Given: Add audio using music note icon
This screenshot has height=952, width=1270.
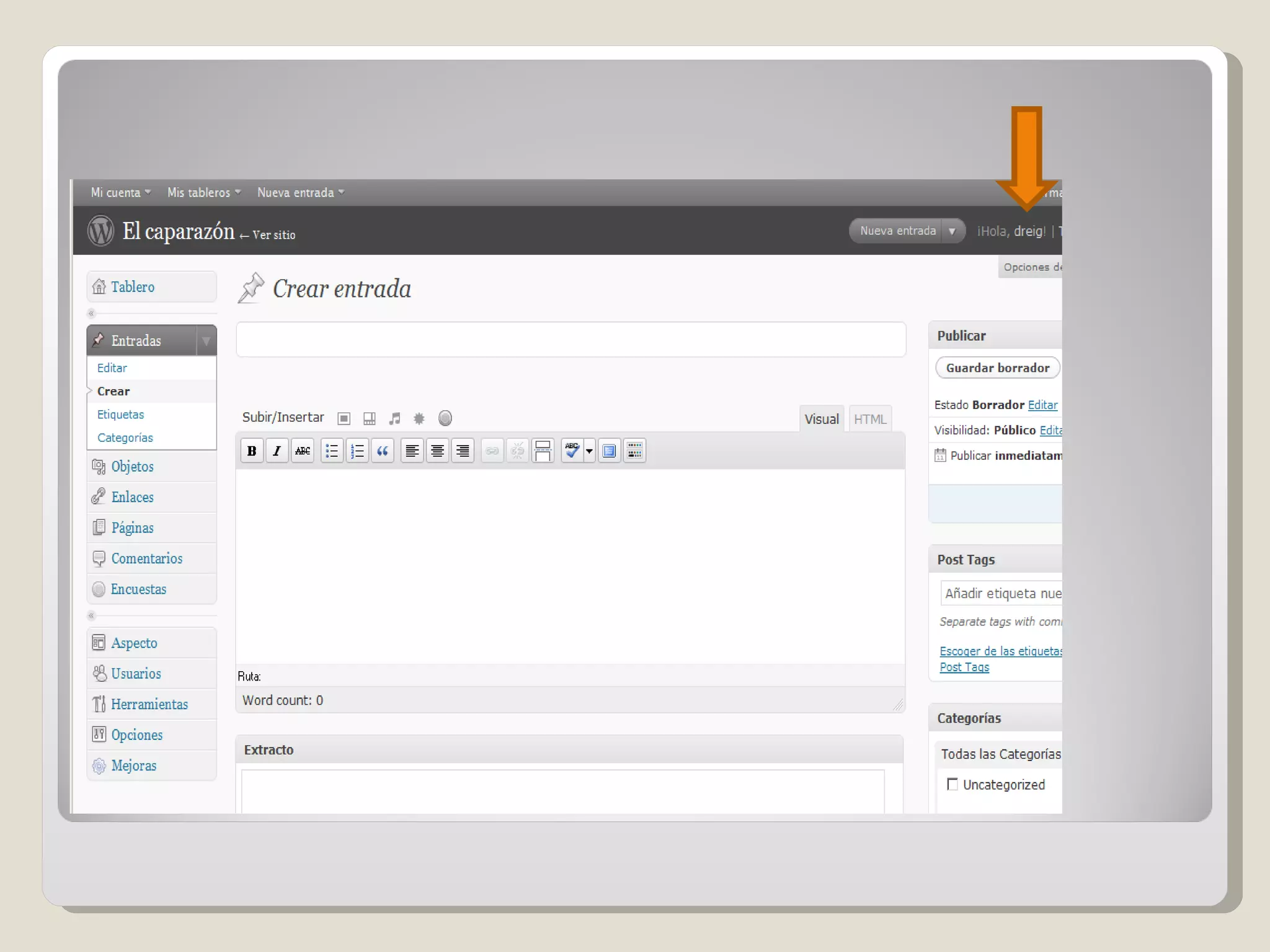Looking at the screenshot, I should coord(394,418).
